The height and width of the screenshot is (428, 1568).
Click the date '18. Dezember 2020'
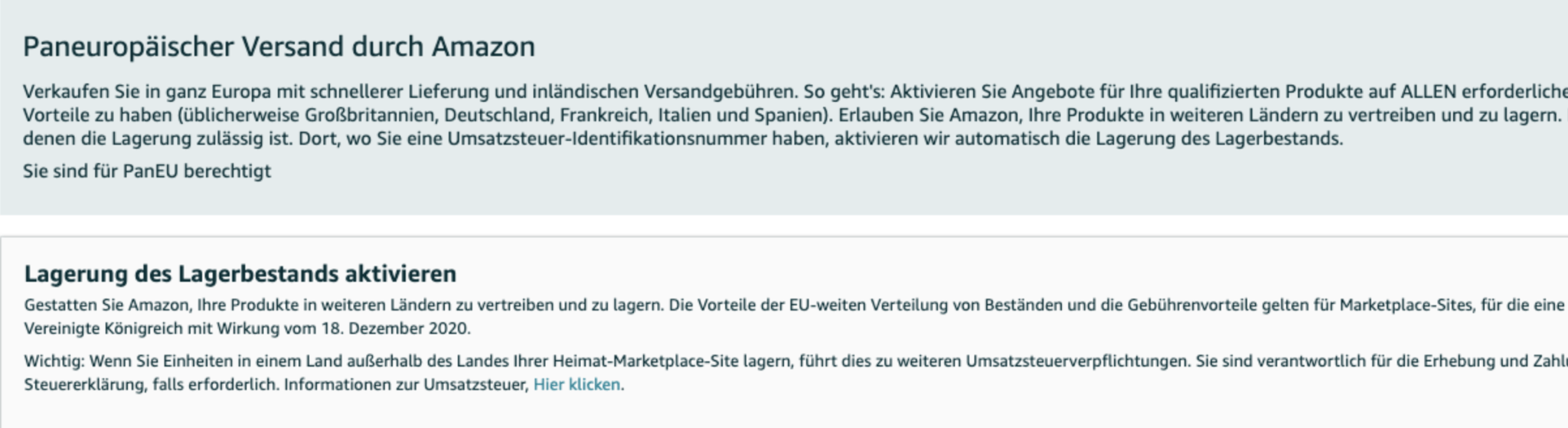click(x=394, y=328)
